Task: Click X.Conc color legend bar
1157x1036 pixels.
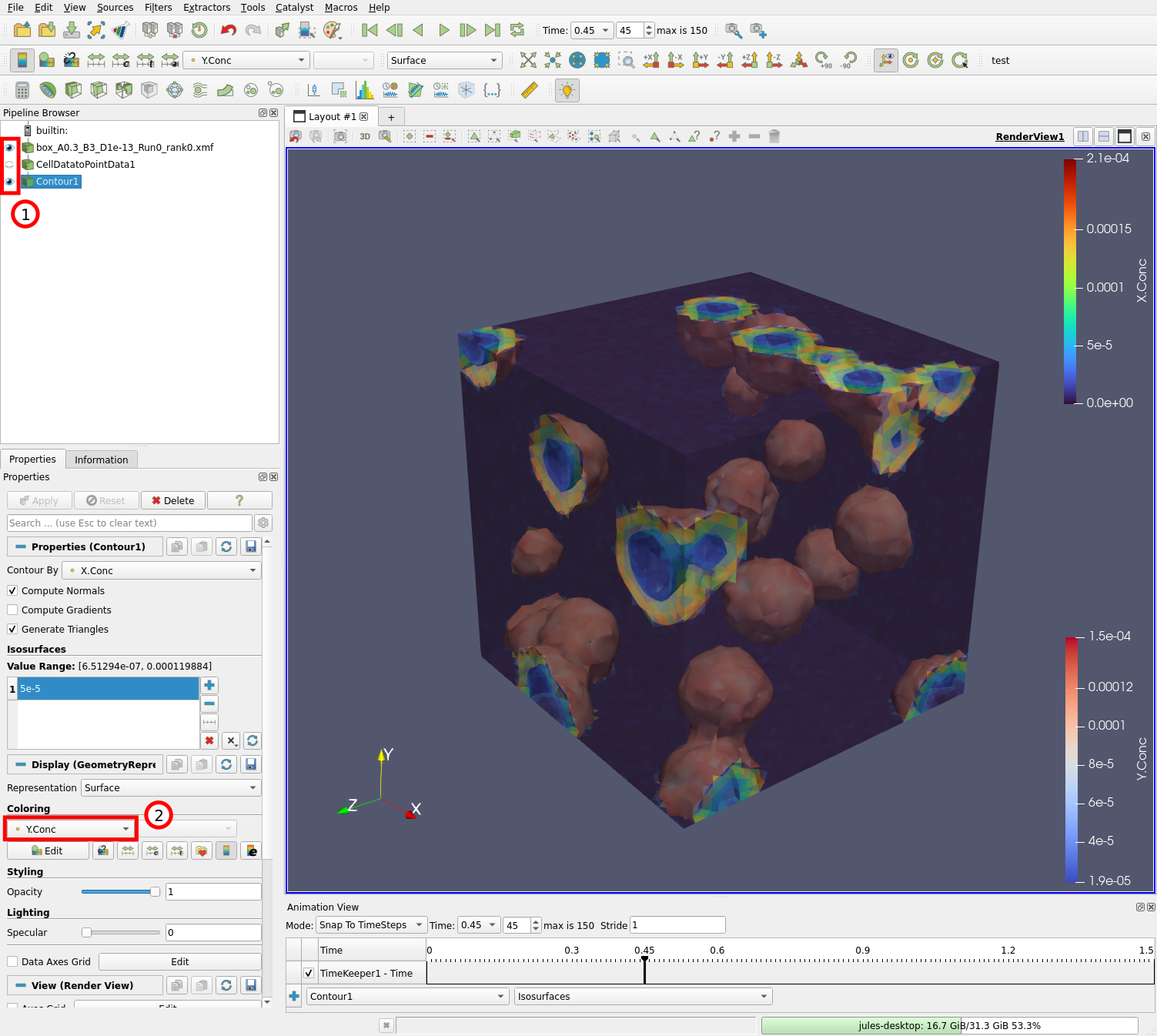Action: tap(1070, 281)
